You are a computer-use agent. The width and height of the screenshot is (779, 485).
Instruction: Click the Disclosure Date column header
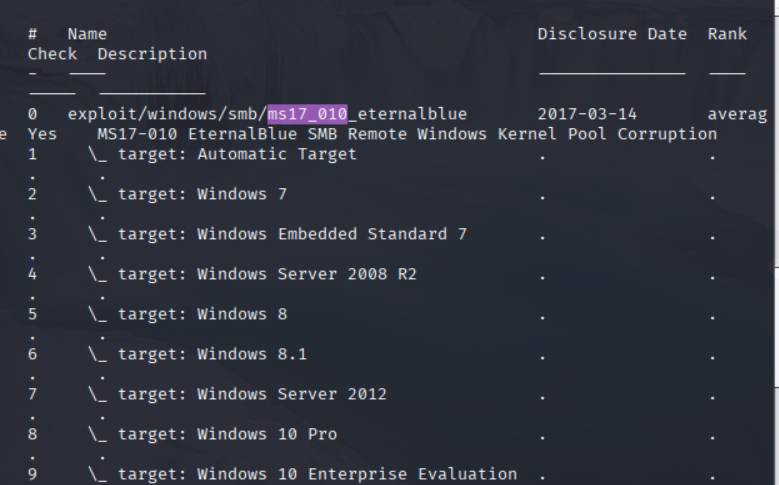click(612, 34)
